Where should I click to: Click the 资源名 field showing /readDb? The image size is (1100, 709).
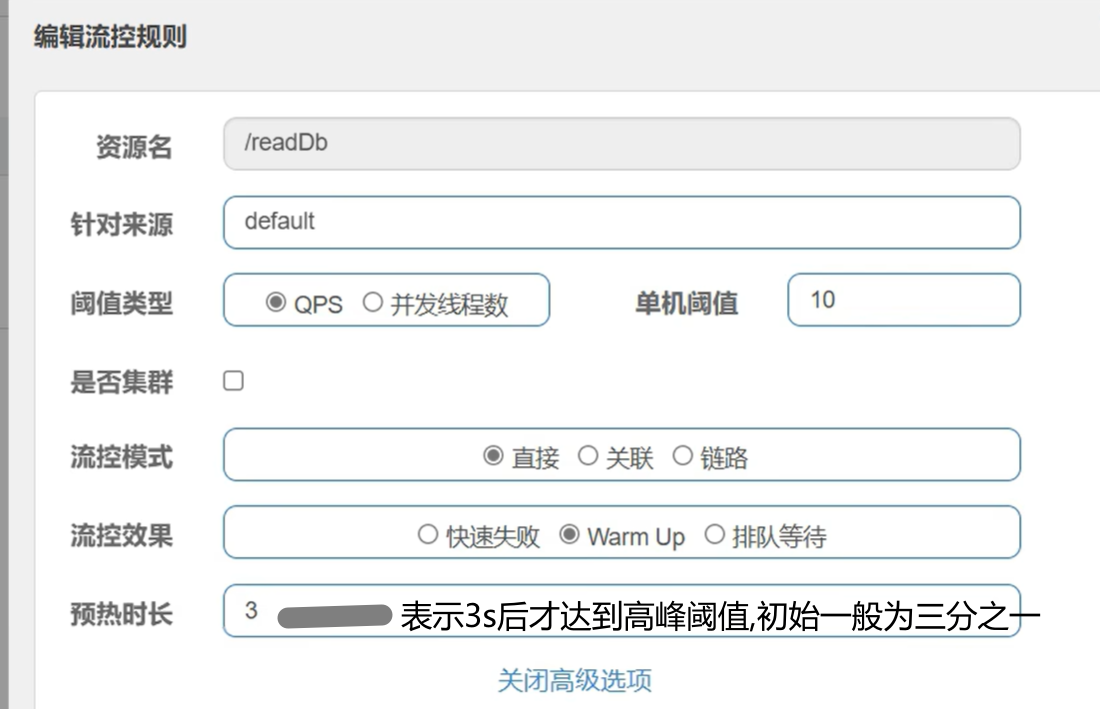[x=622, y=144]
